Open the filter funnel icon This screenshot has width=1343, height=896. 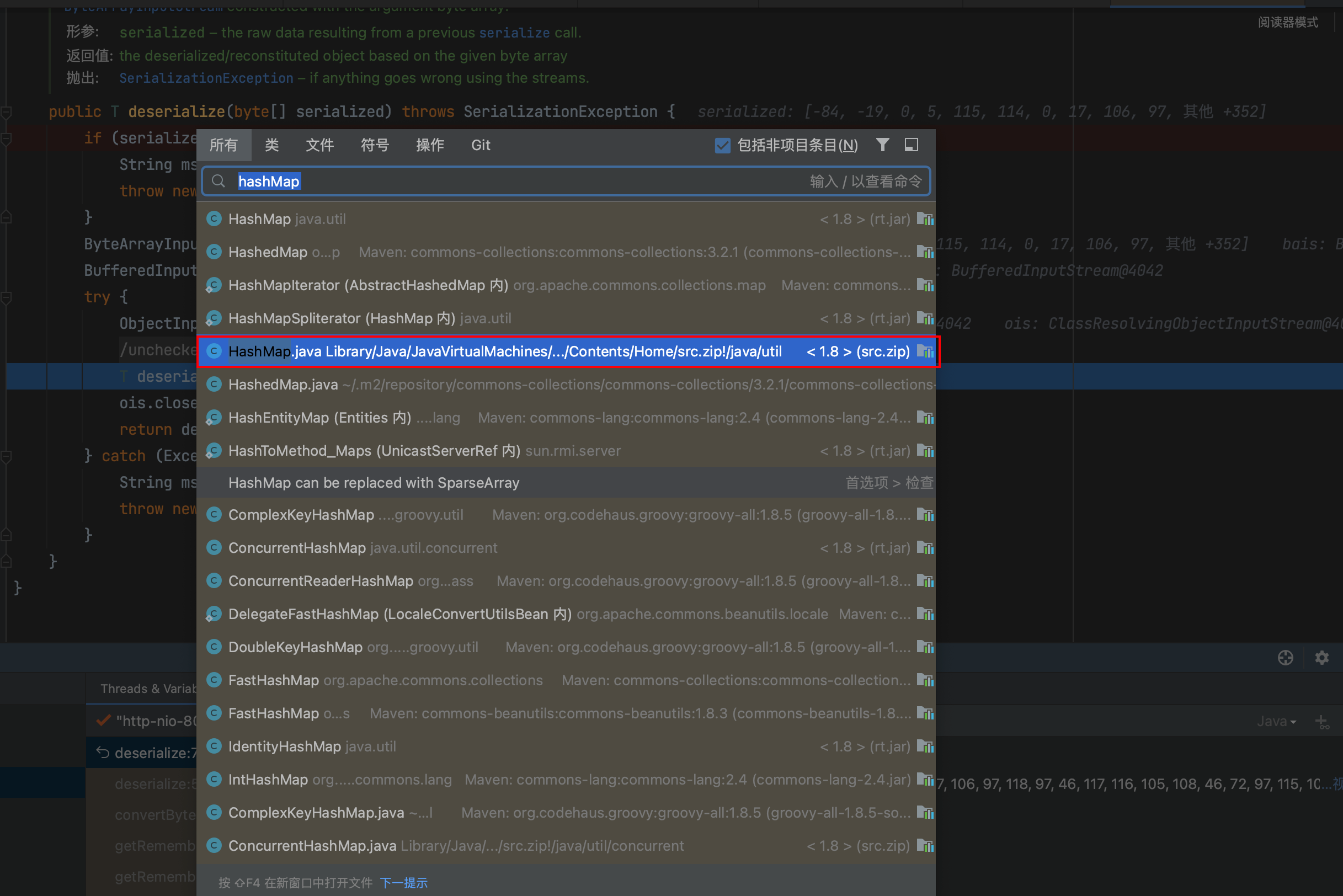[882, 145]
